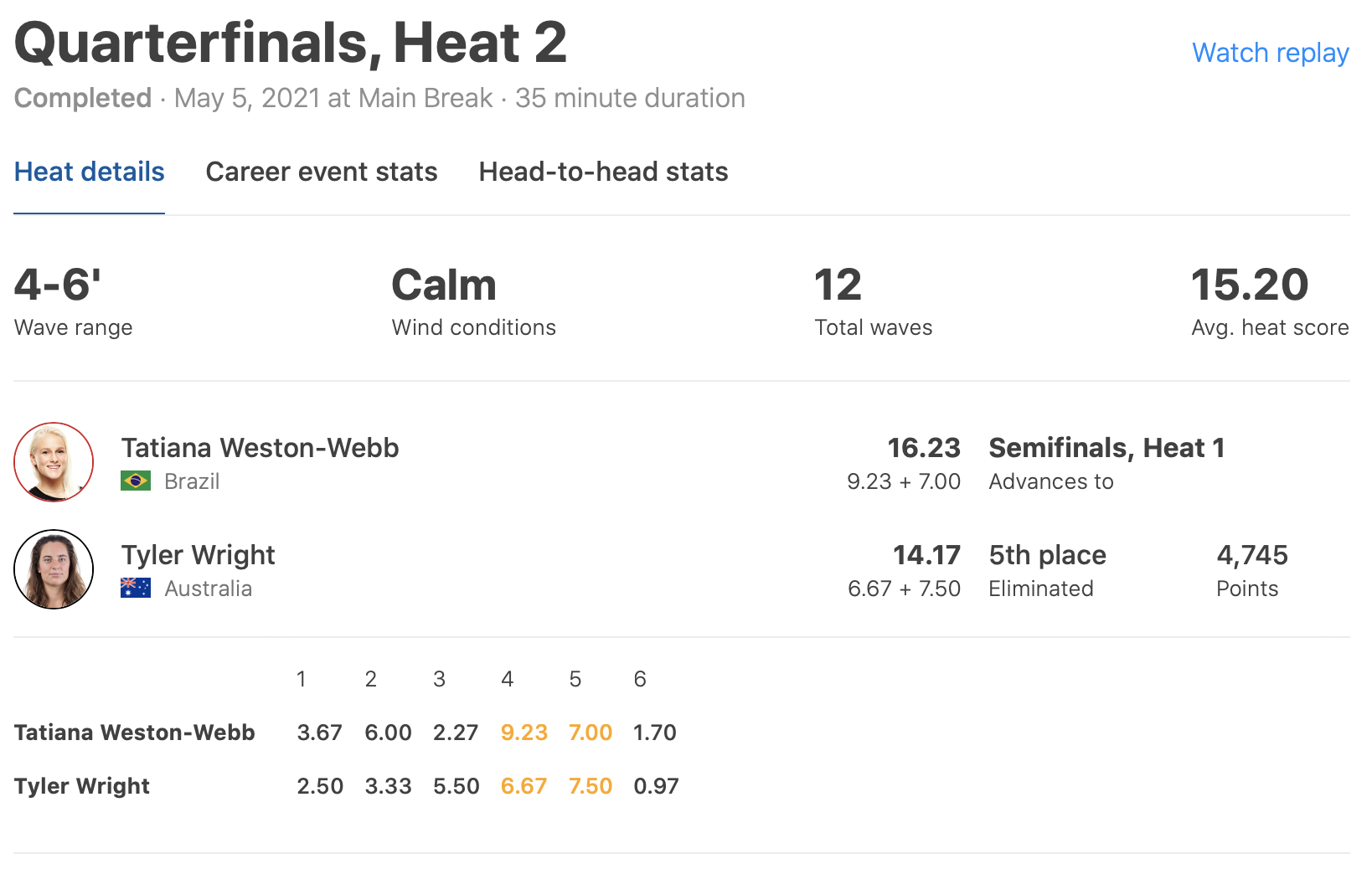This screenshot has height=869, width=1372.
Task: Open the Career event stats tab
Action: (321, 172)
